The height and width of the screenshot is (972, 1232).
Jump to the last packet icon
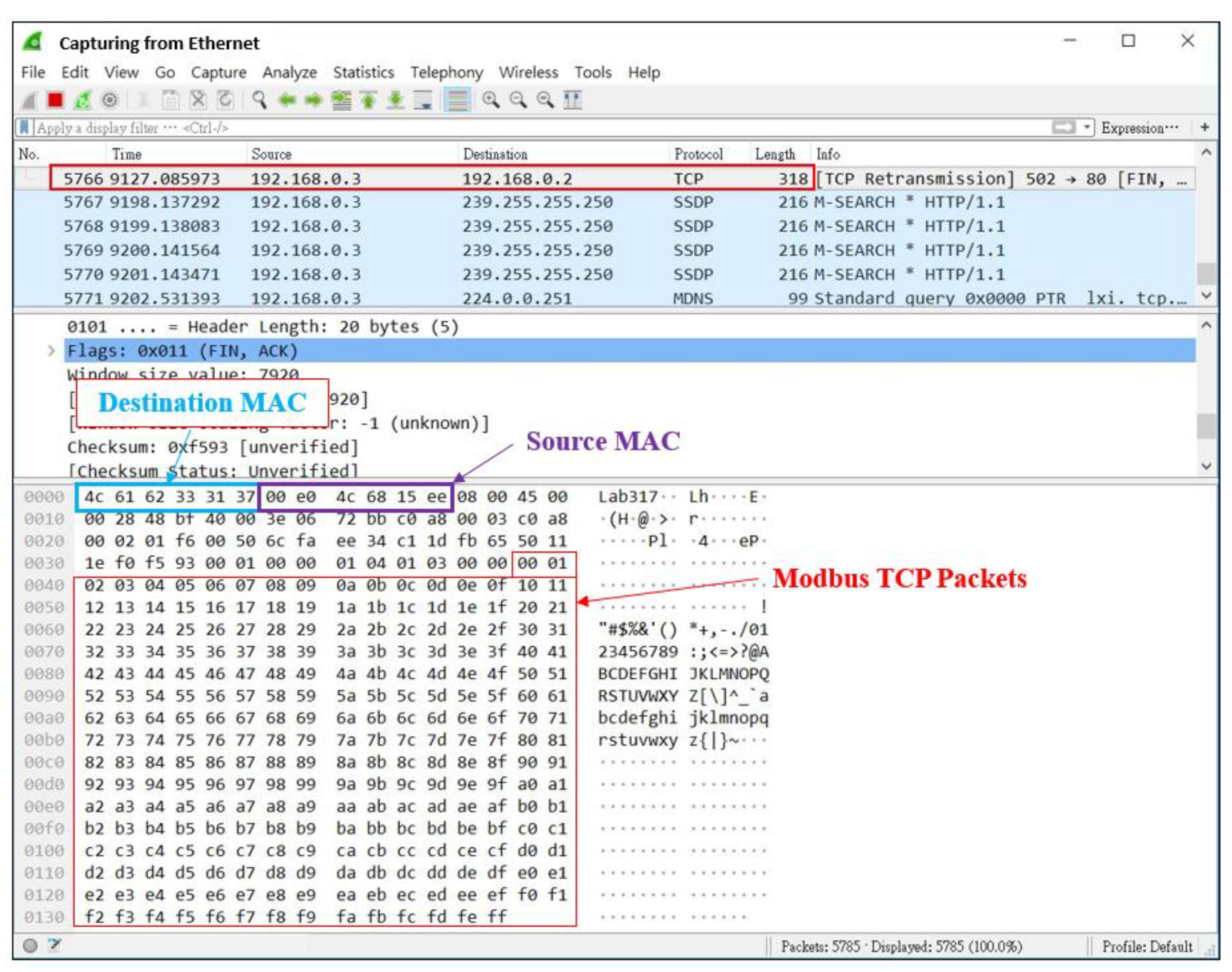pyautogui.click(x=396, y=101)
